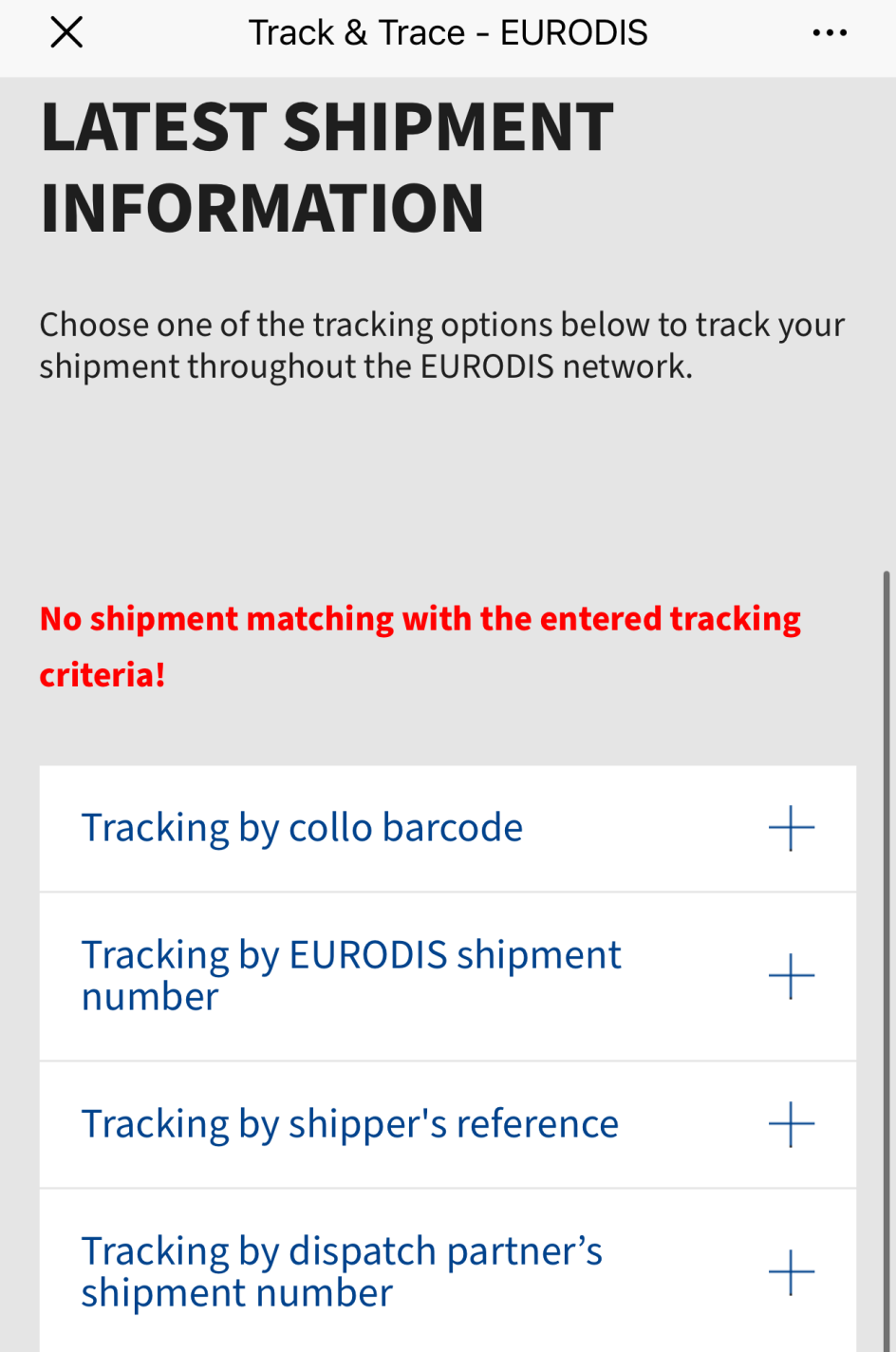The height and width of the screenshot is (1352, 896).
Task: Click the LATEST SHIPMENT heading line
Action: (327, 127)
